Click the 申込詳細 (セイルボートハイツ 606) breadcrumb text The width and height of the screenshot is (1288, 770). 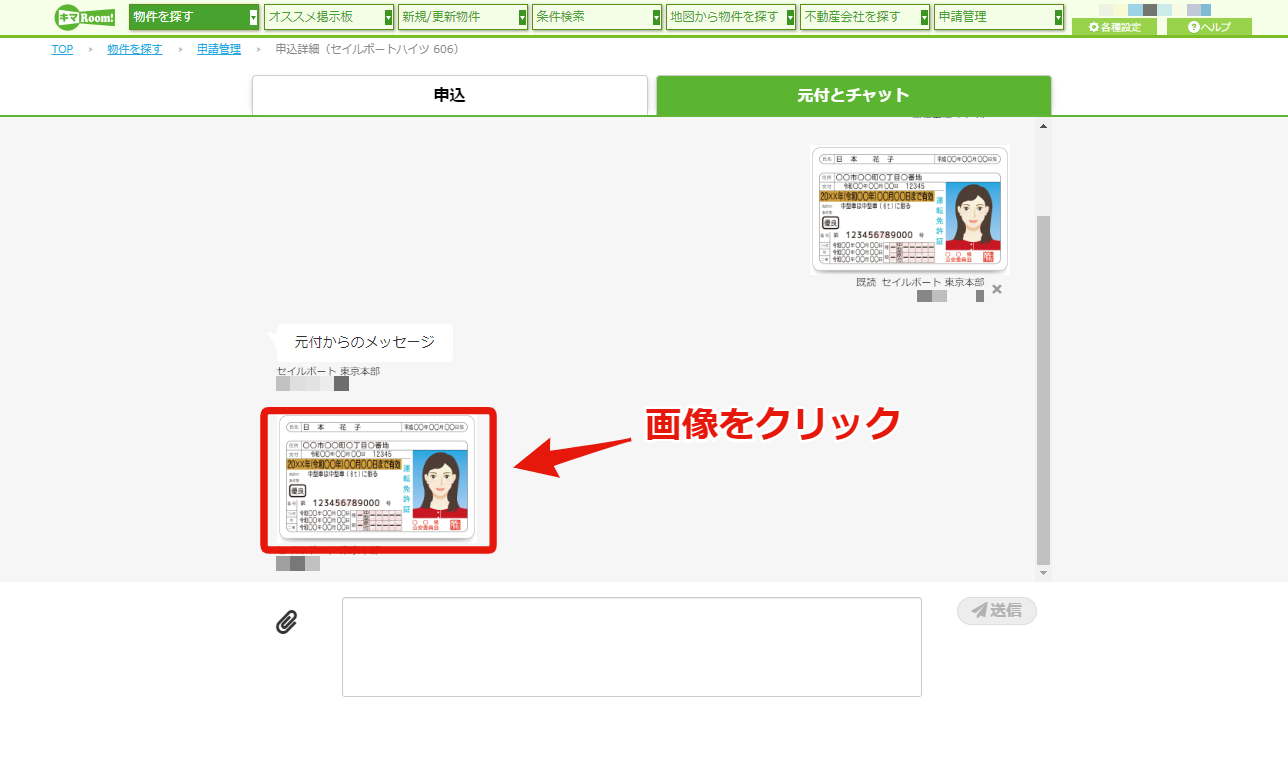click(367, 49)
